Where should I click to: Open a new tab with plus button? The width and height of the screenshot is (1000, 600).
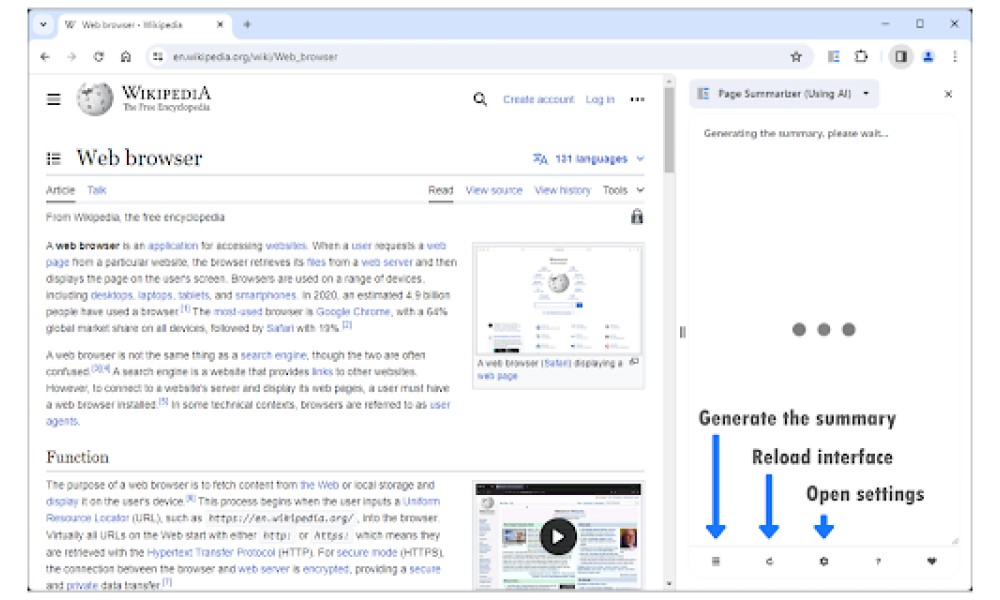[247, 24]
